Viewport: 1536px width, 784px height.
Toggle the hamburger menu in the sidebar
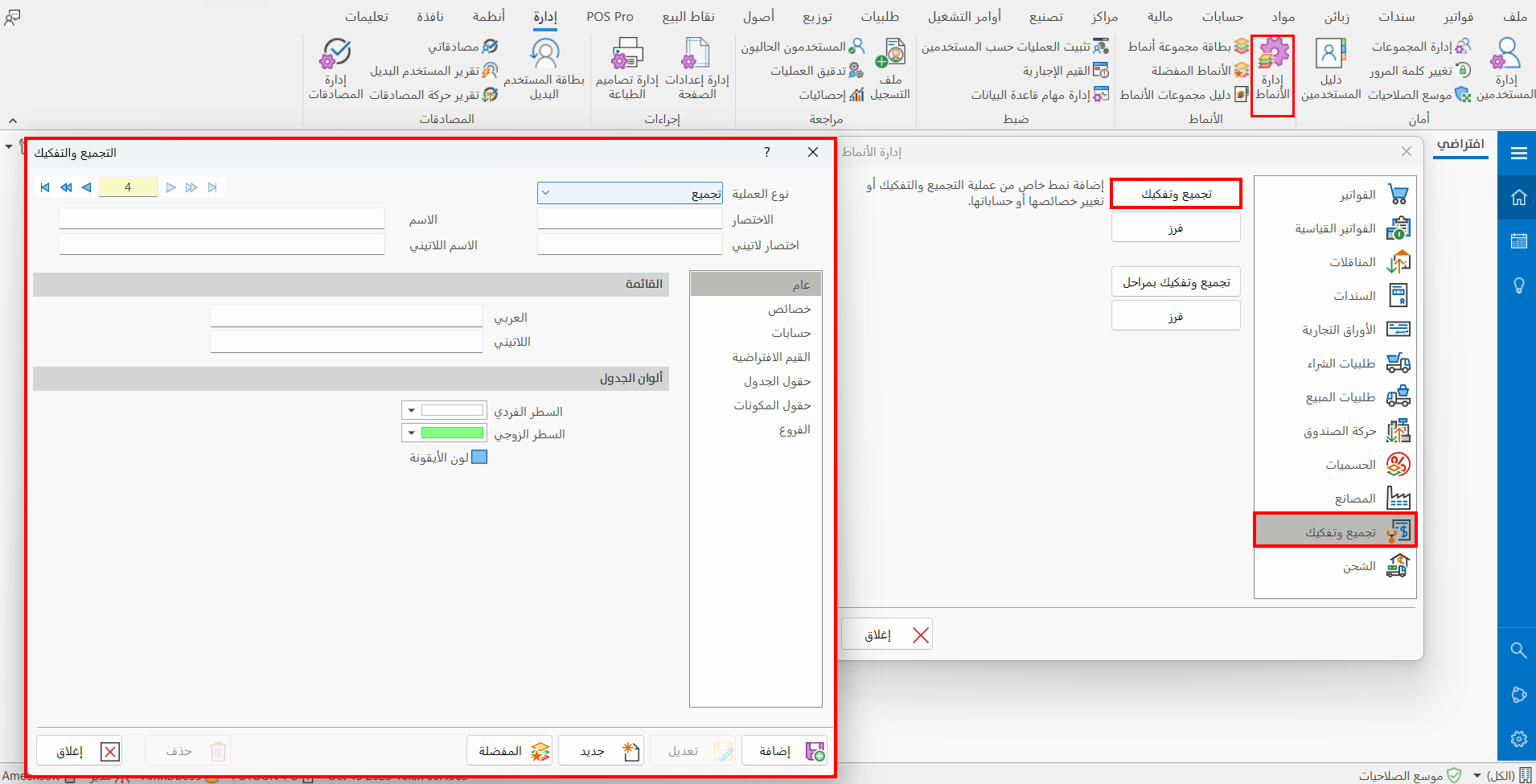click(1518, 153)
